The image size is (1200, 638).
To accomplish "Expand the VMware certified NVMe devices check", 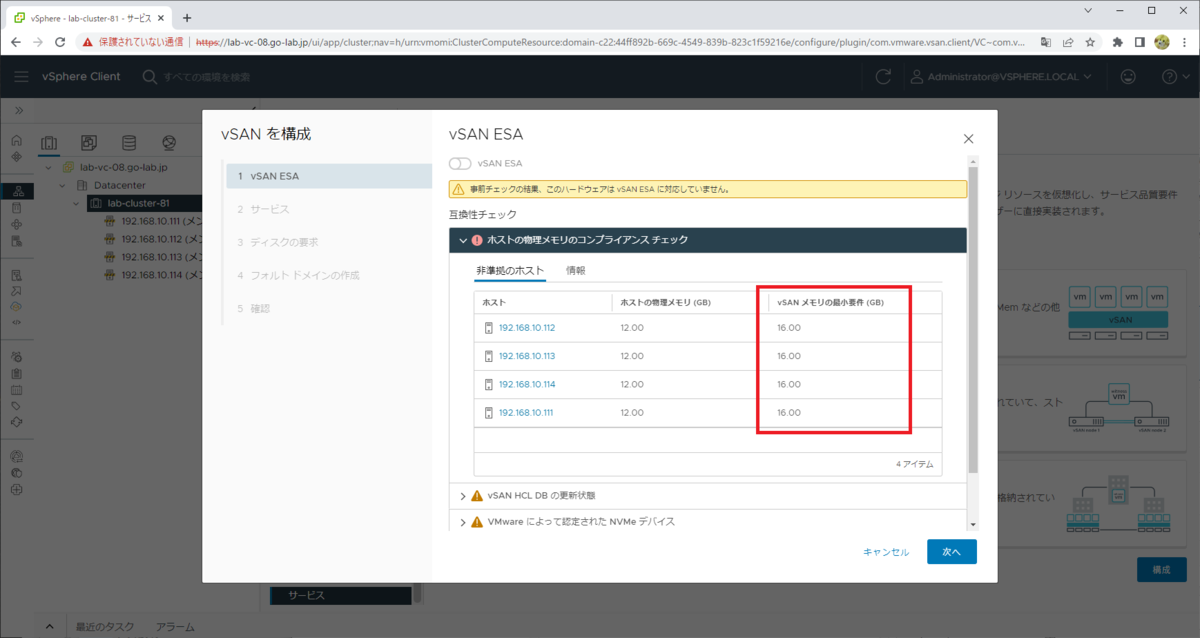I will [463, 521].
